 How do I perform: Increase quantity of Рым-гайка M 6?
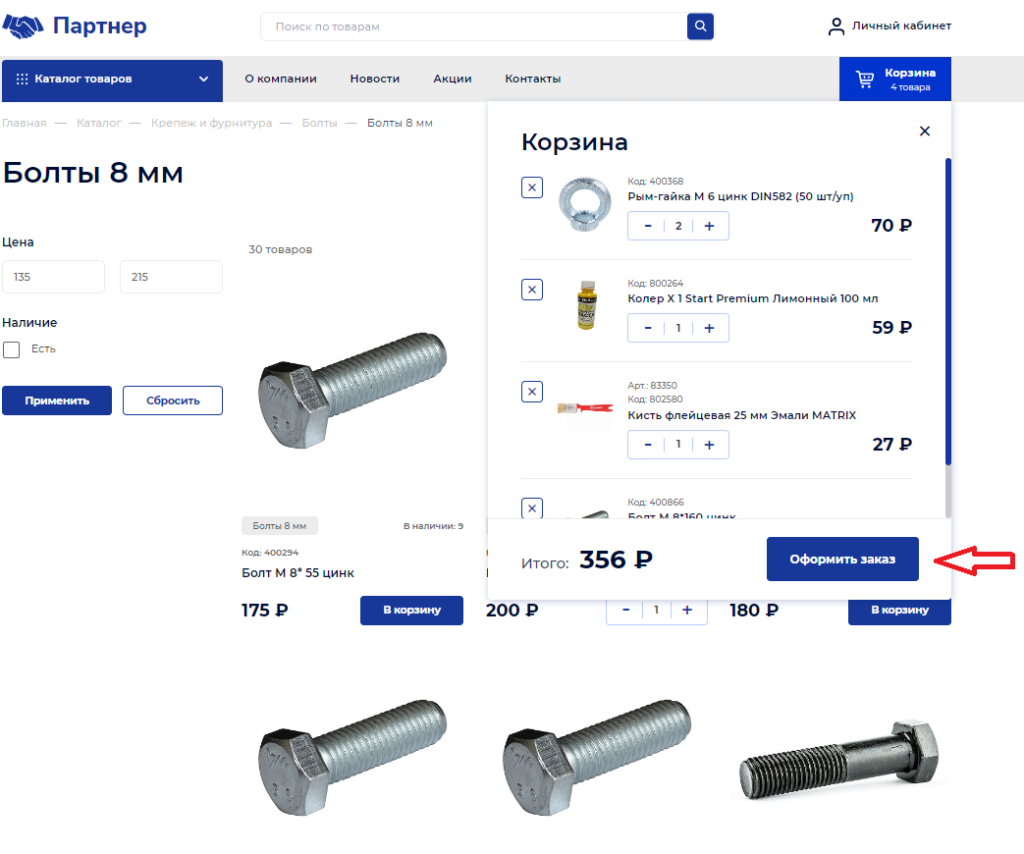pyautogui.click(x=709, y=226)
